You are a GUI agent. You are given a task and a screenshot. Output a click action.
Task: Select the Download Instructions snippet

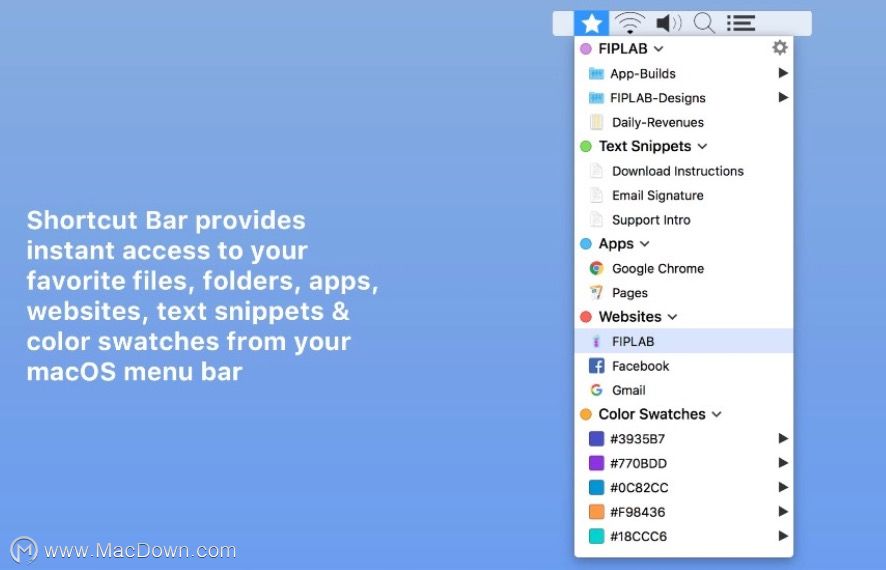pyautogui.click(x=684, y=171)
